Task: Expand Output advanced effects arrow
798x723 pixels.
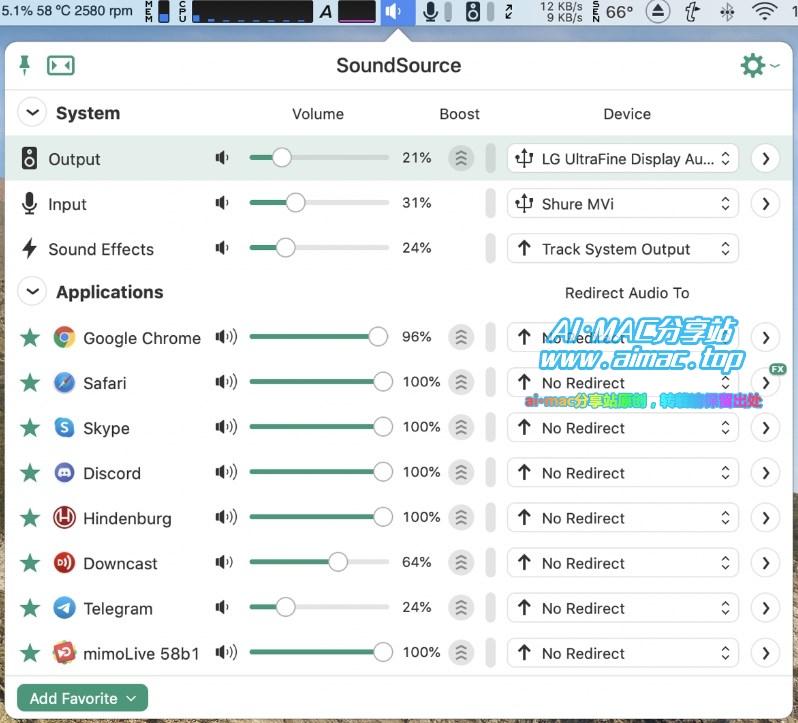Action: [765, 159]
